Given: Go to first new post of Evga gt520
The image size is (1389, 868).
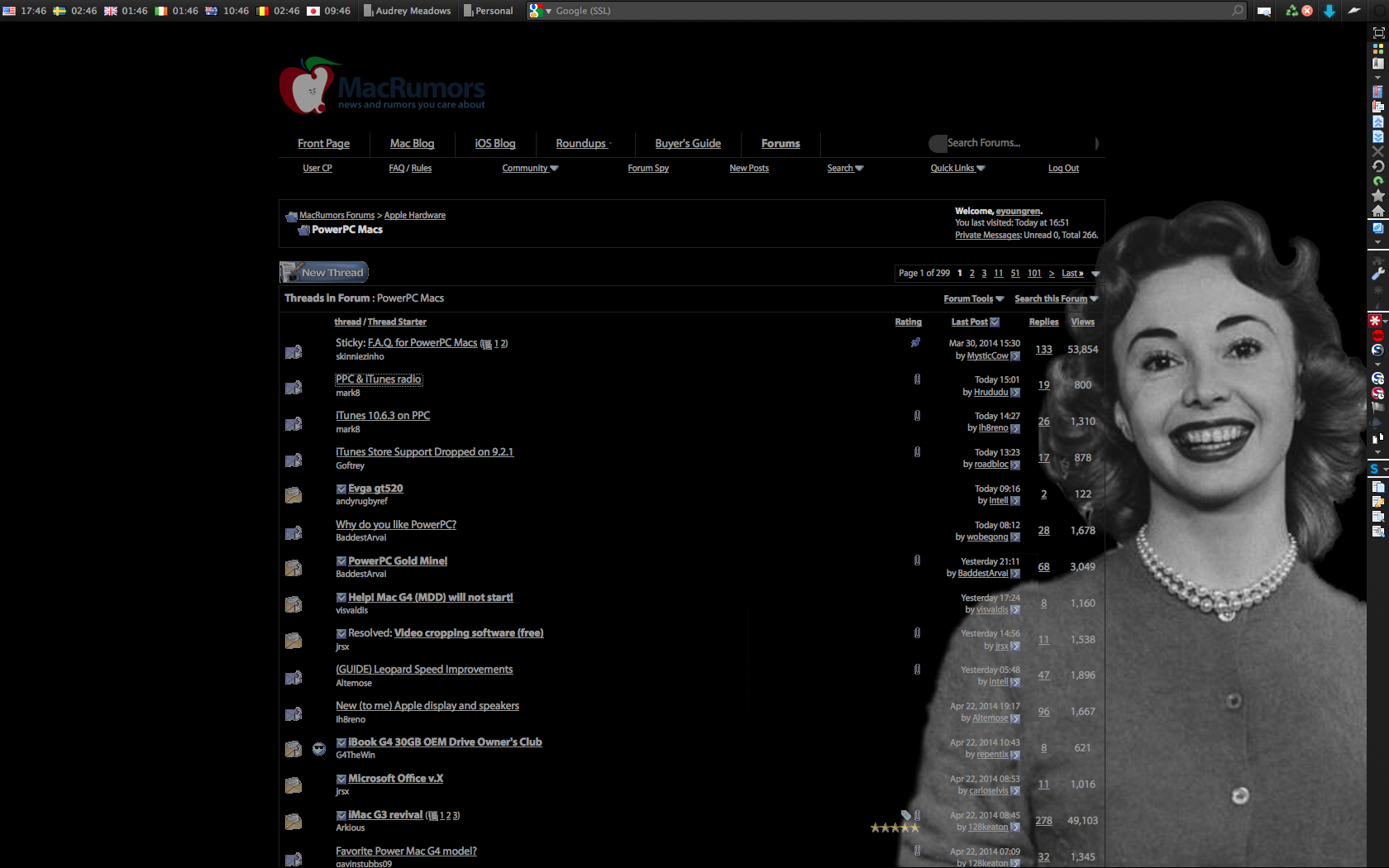Looking at the screenshot, I should point(341,489).
